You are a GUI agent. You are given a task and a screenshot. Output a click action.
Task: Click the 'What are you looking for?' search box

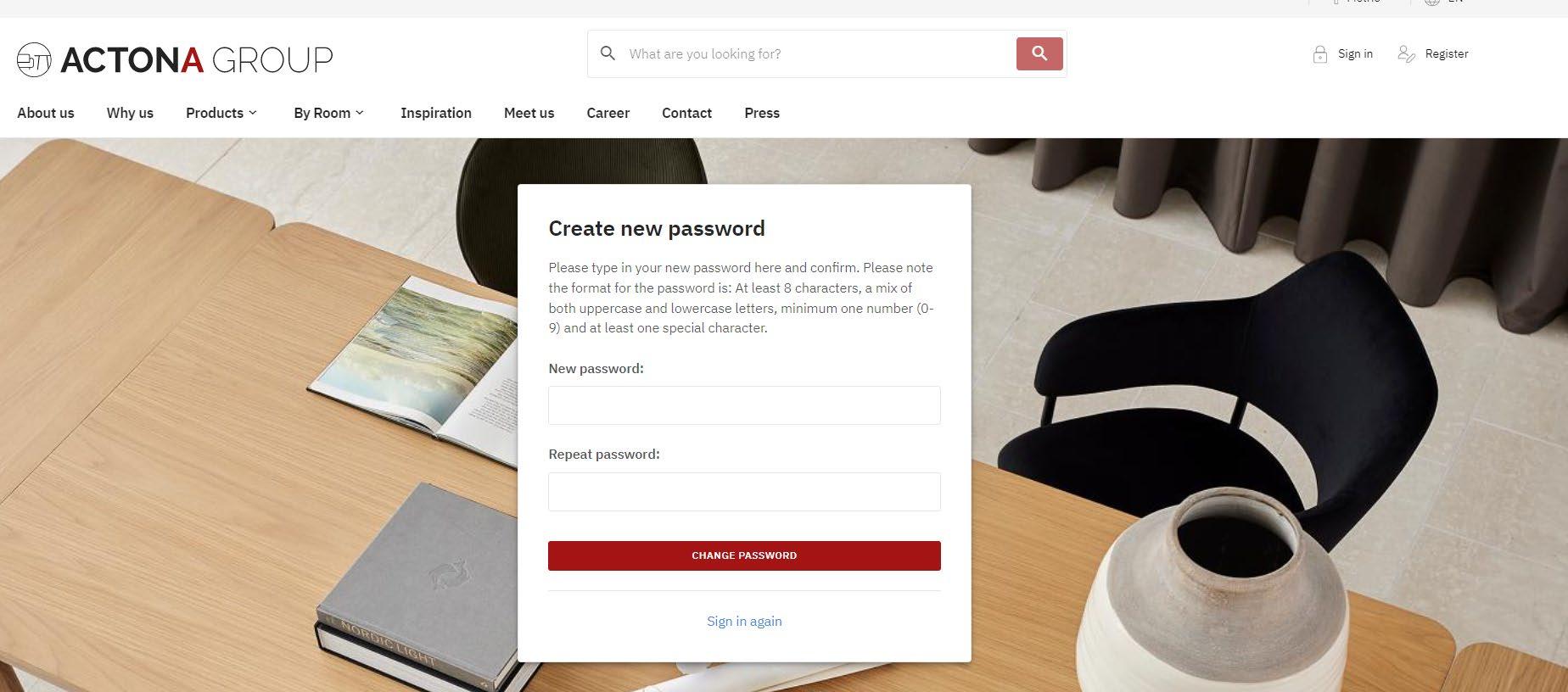pyautogui.click(x=815, y=53)
